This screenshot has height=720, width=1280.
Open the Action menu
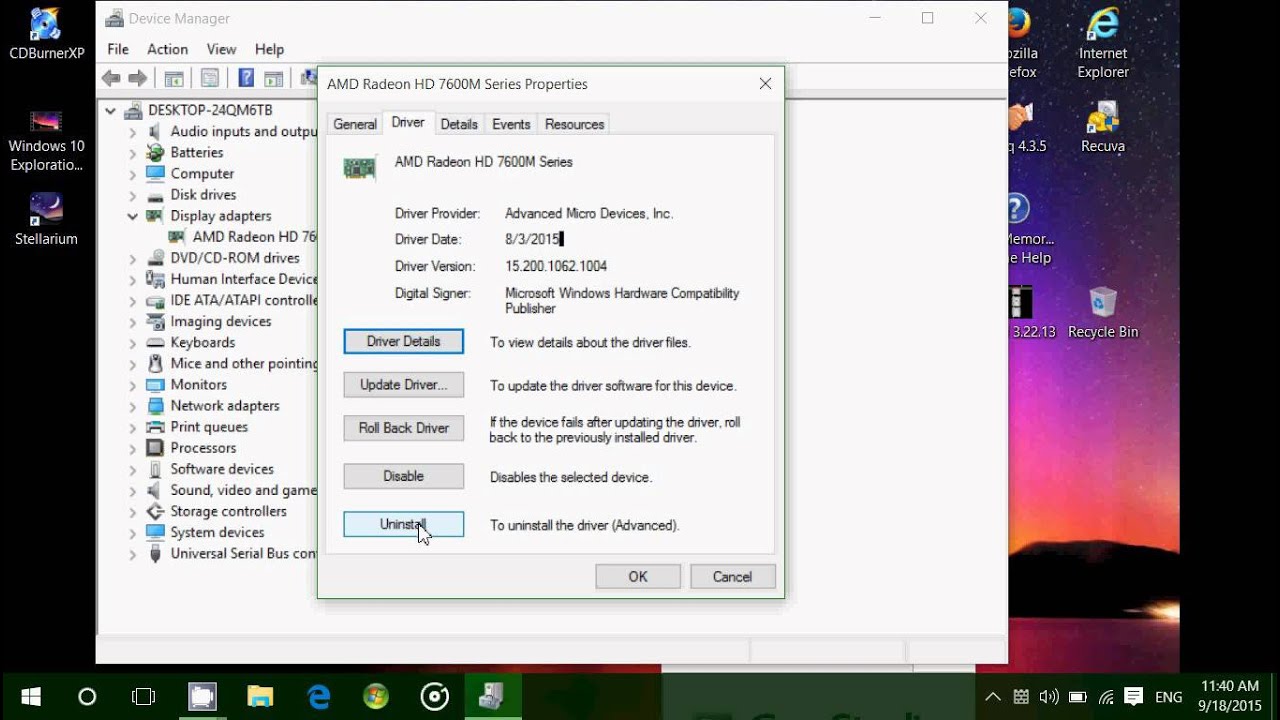coord(167,49)
